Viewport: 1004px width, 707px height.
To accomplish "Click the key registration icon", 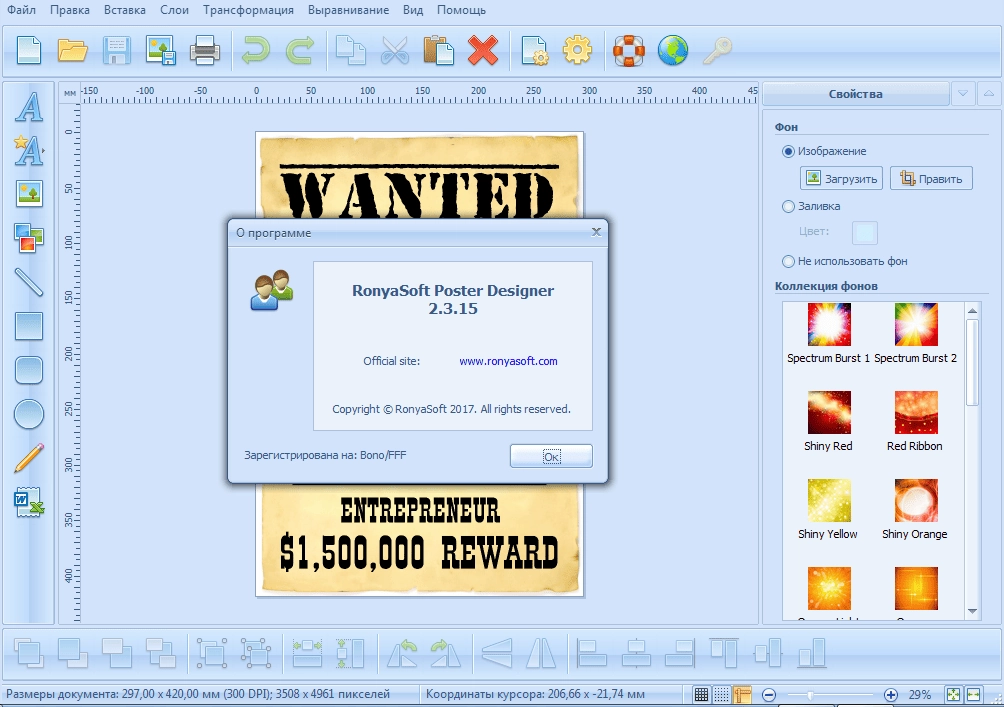I will click(717, 51).
